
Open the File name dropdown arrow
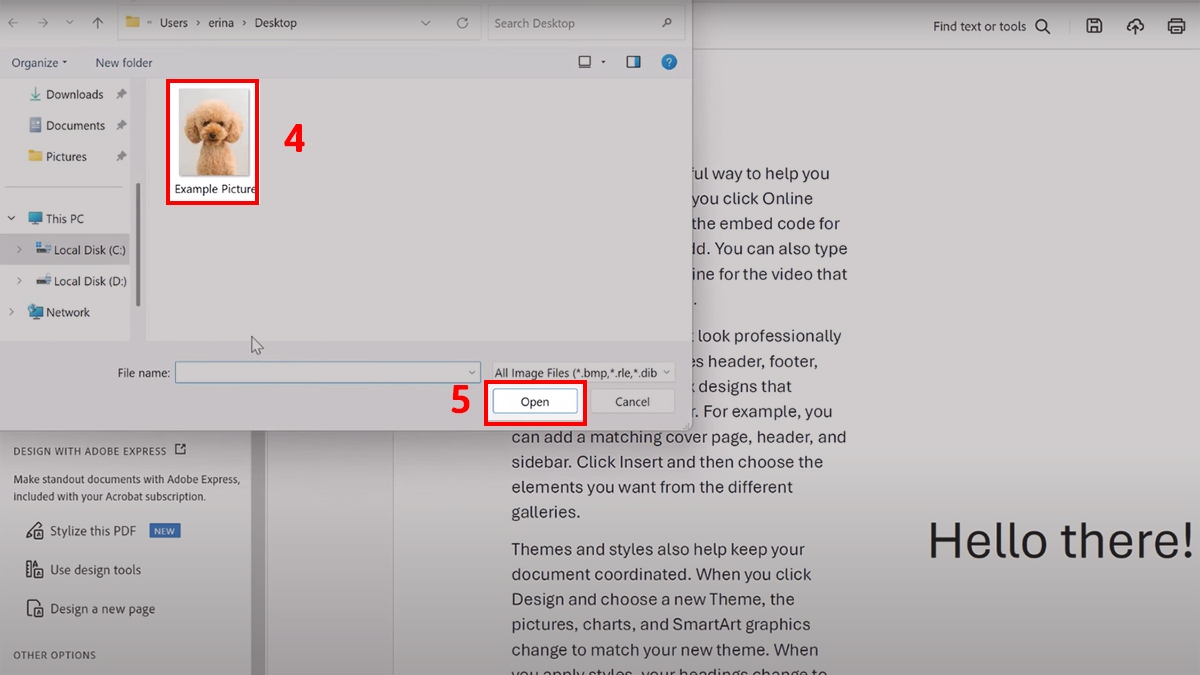(x=472, y=372)
